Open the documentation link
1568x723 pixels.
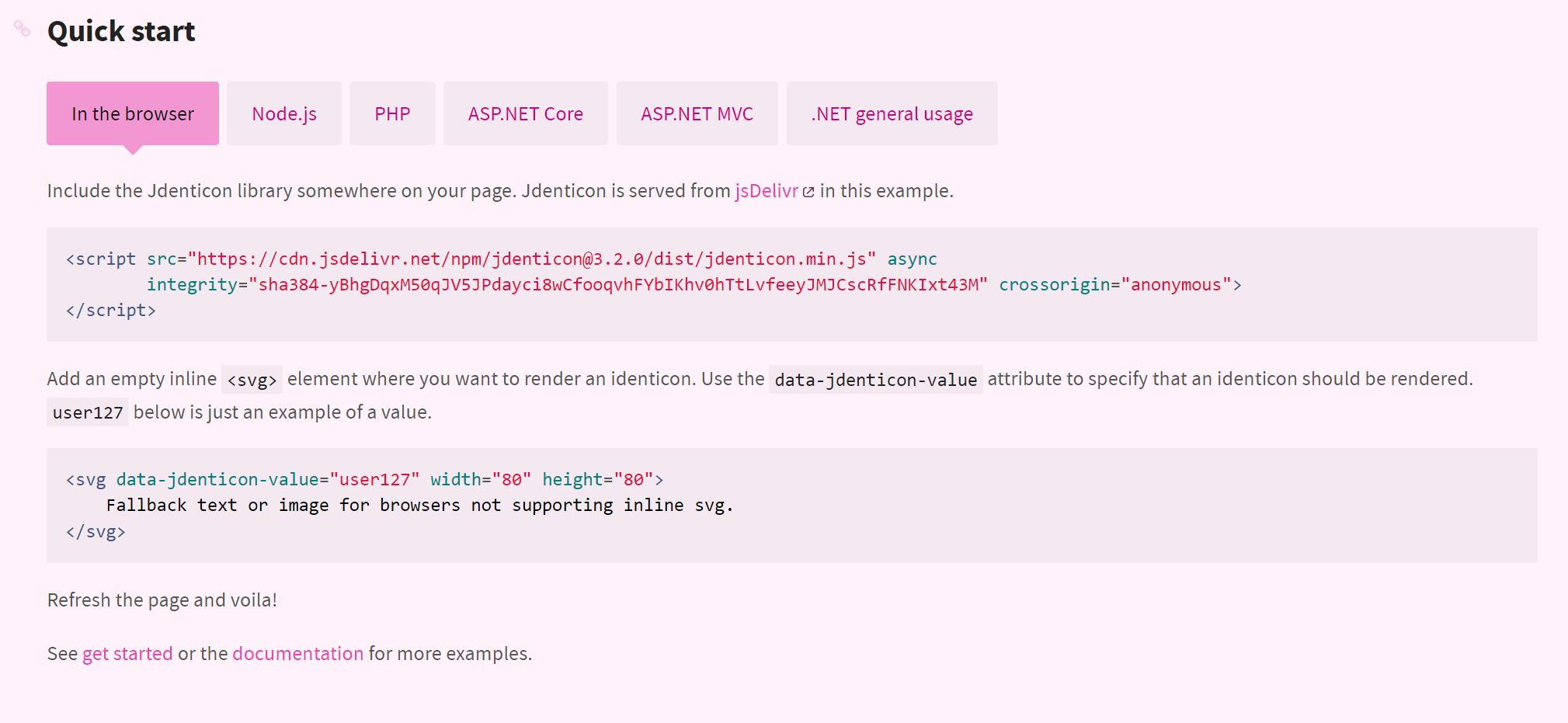pyautogui.click(x=297, y=654)
